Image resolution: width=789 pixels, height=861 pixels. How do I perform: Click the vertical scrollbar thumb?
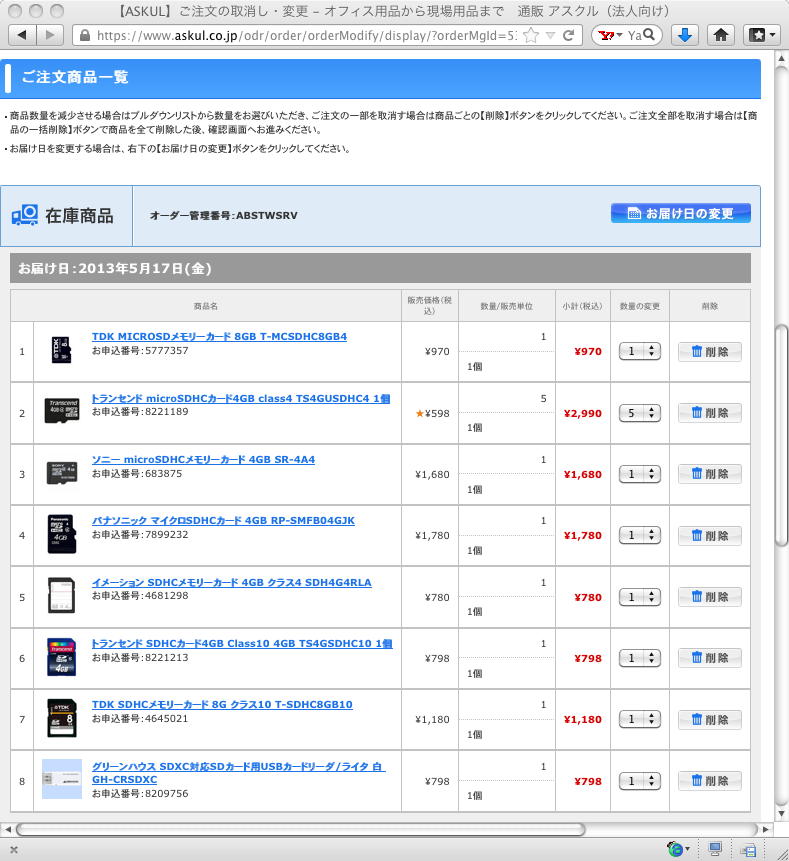click(782, 435)
